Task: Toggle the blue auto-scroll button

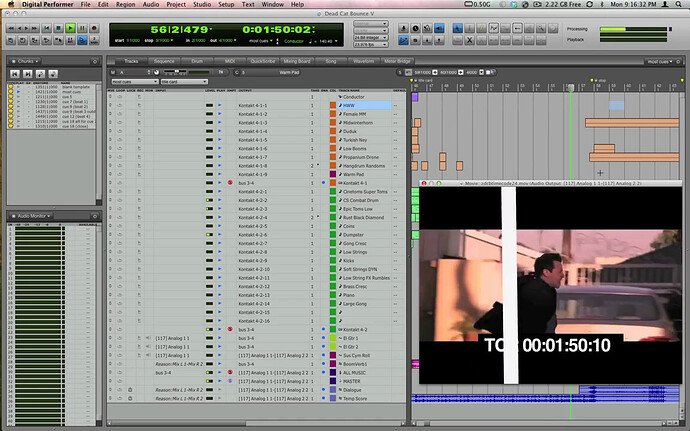Action: [403, 40]
